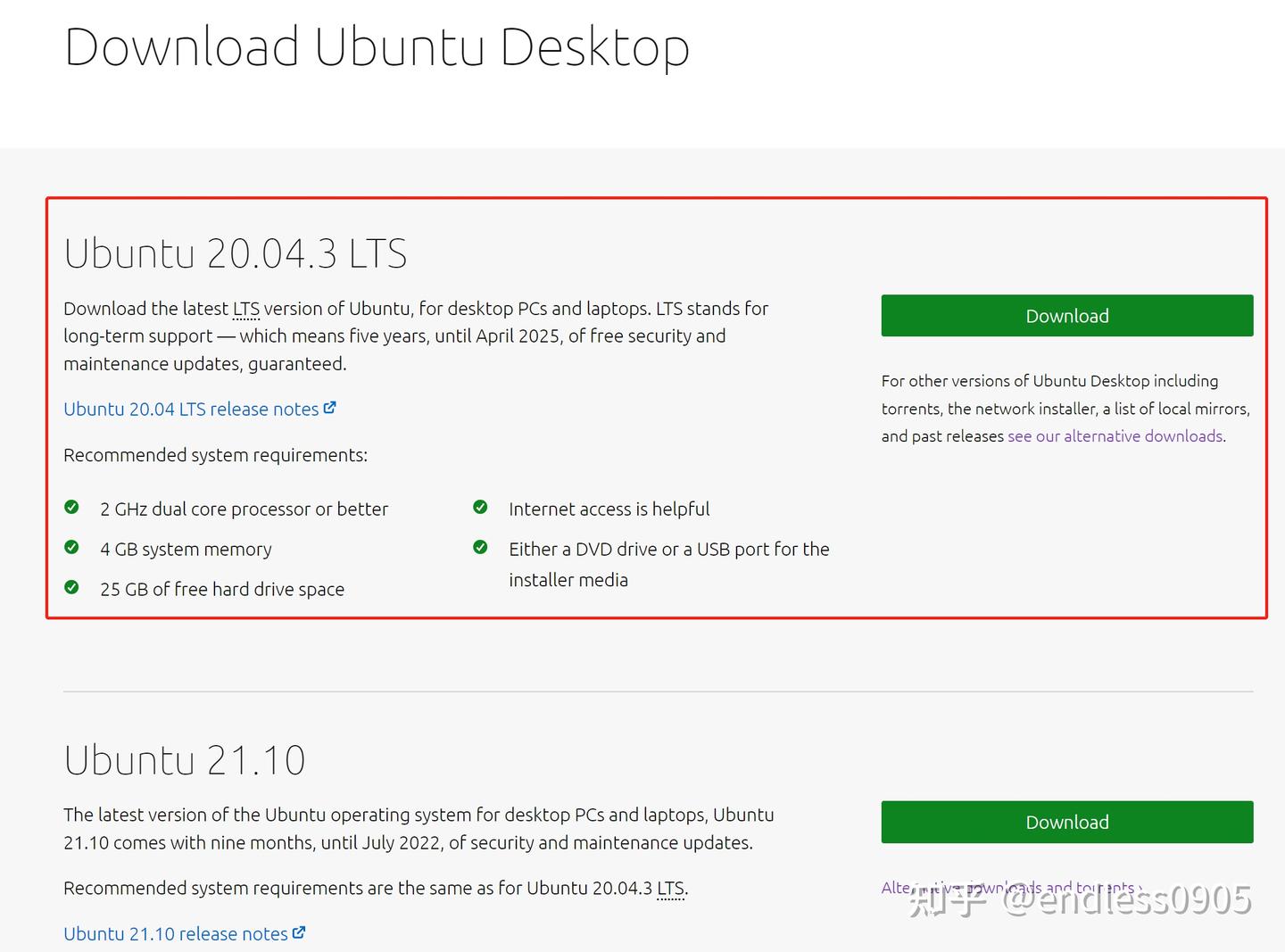Click the checkmark beside "2 GHz dual core processor"
The image size is (1285, 952).
(x=71, y=507)
